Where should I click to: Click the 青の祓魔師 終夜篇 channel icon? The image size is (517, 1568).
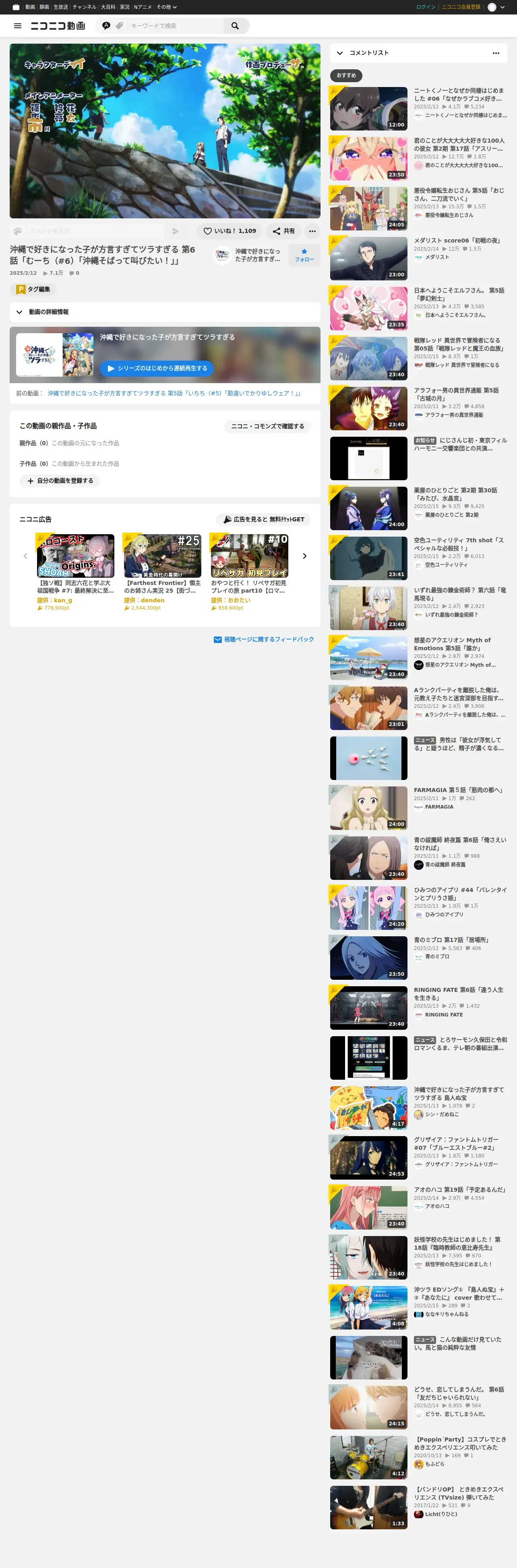click(x=418, y=864)
